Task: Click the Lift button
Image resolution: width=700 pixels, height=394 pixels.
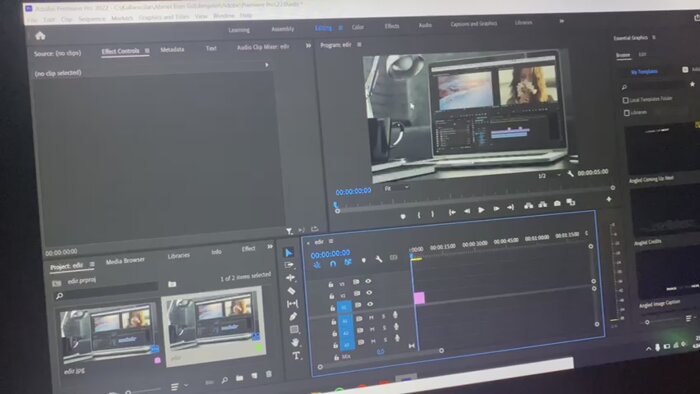Action: point(529,206)
